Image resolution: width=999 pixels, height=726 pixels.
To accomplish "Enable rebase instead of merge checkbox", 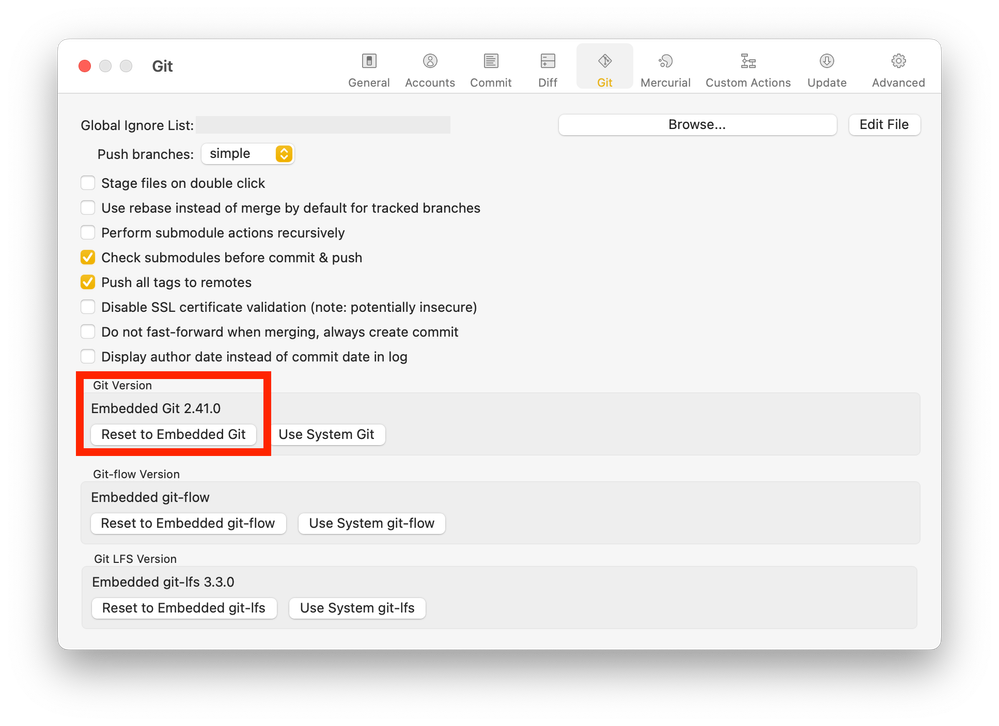I will coord(88,208).
